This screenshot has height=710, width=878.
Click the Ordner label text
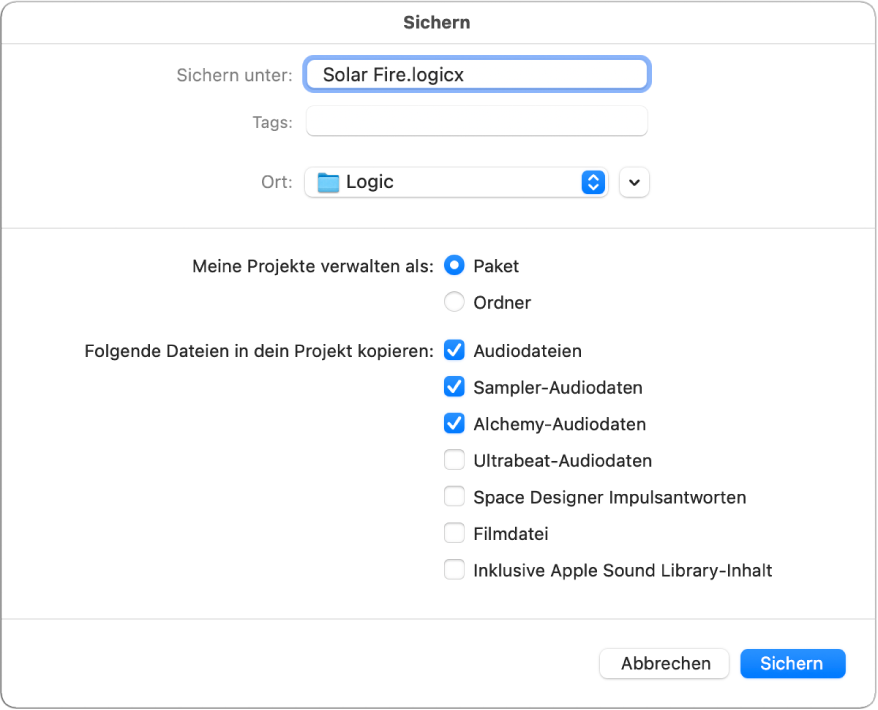(502, 302)
